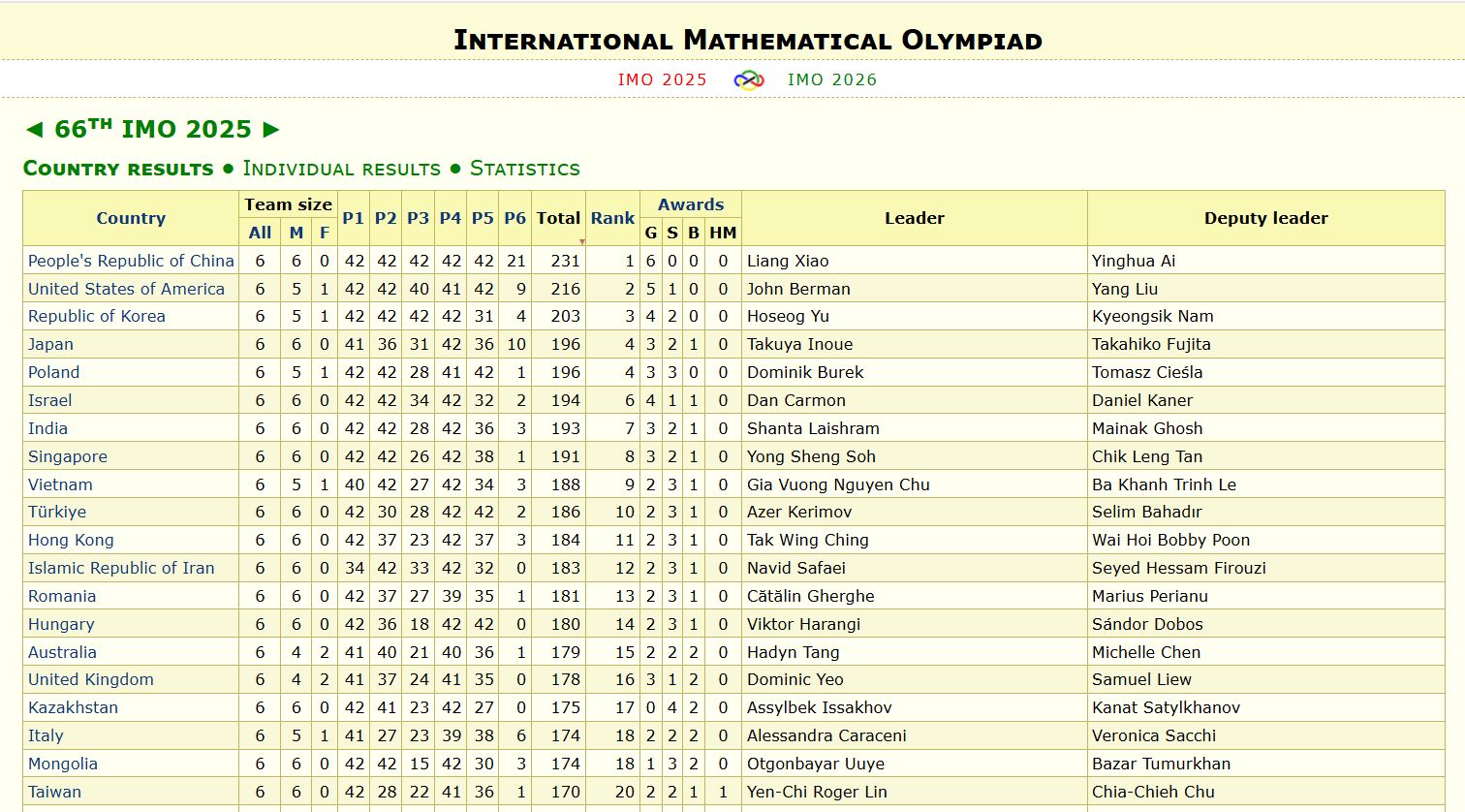Click the 66th IMO 2025 heading
The height and width of the screenshot is (812, 1465).
[153, 129]
